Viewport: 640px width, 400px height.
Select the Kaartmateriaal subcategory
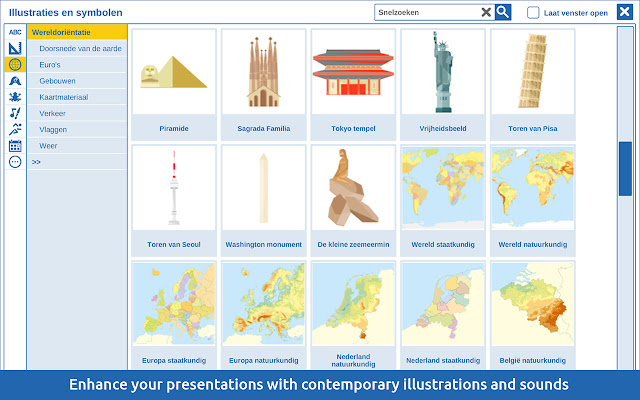(x=63, y=97)
